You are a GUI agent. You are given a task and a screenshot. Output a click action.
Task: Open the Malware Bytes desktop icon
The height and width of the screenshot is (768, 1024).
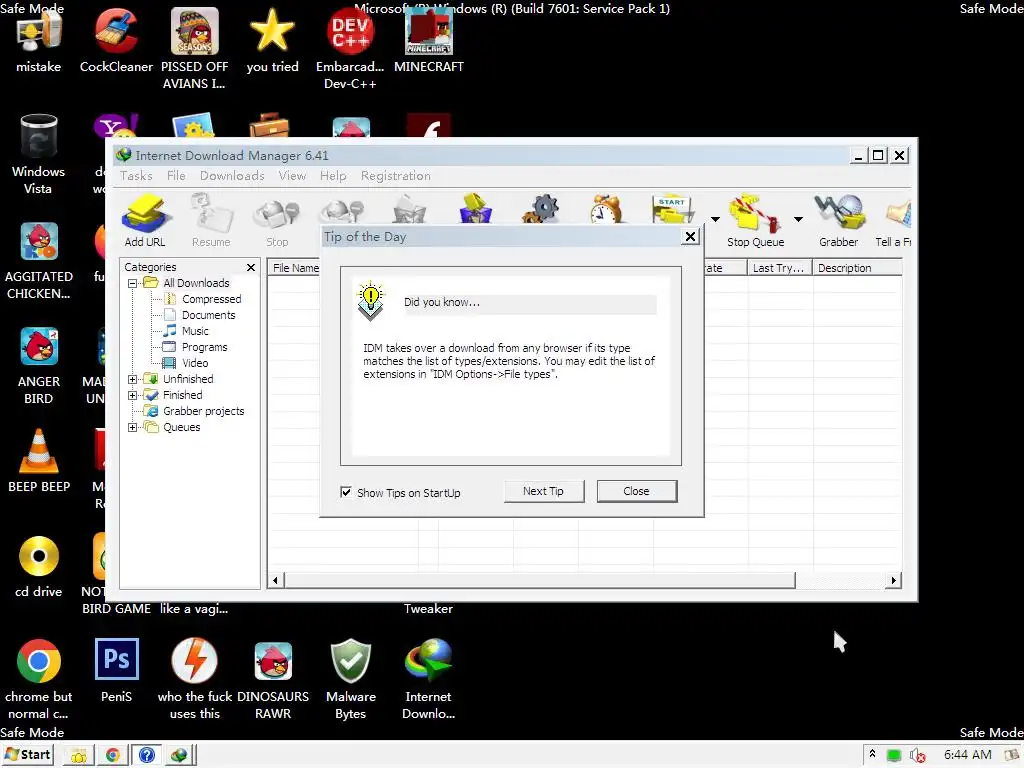[x=351, y=679]
